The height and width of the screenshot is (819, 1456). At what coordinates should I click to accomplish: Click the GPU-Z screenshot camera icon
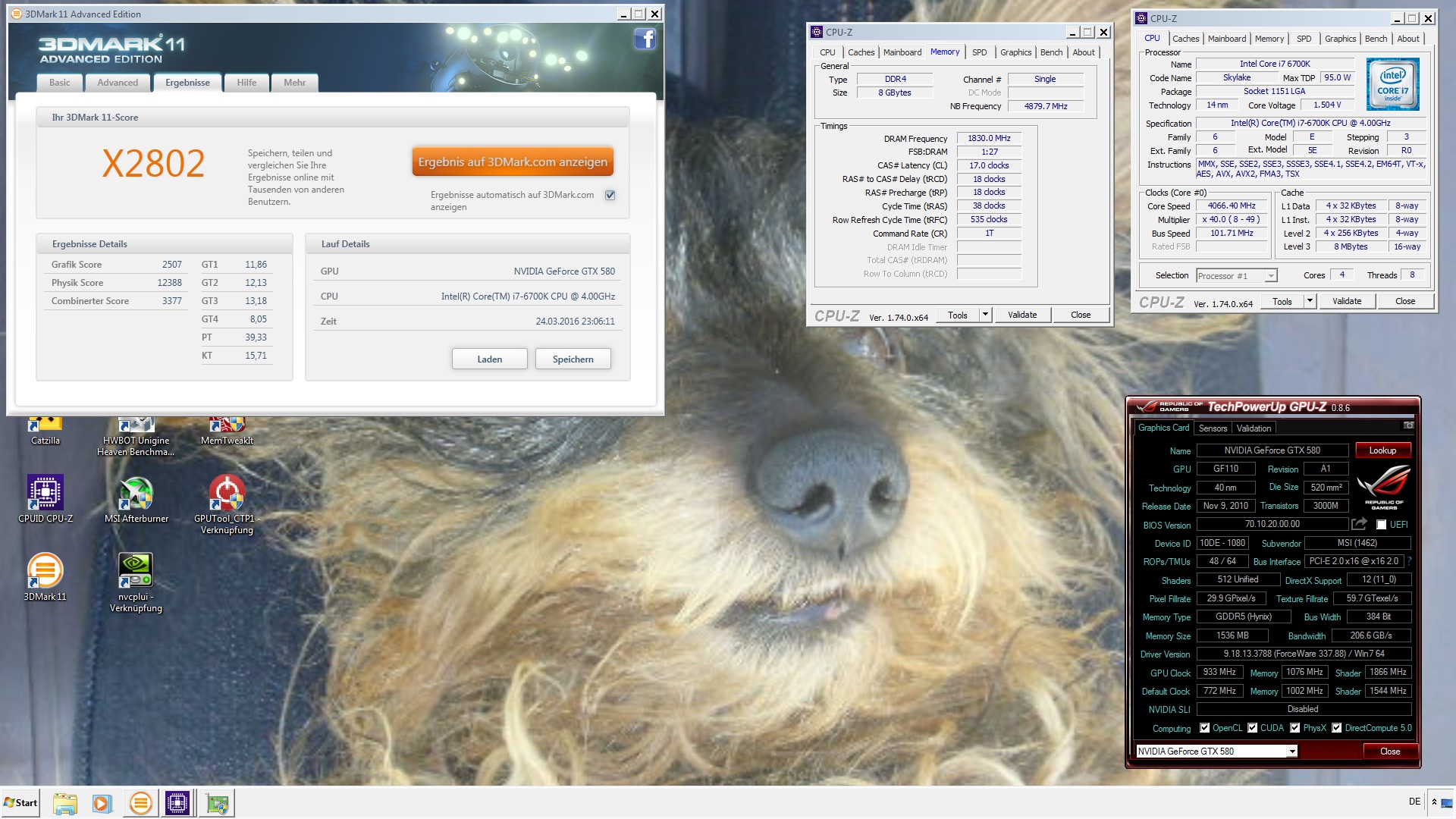click(x=1408, y=425)
